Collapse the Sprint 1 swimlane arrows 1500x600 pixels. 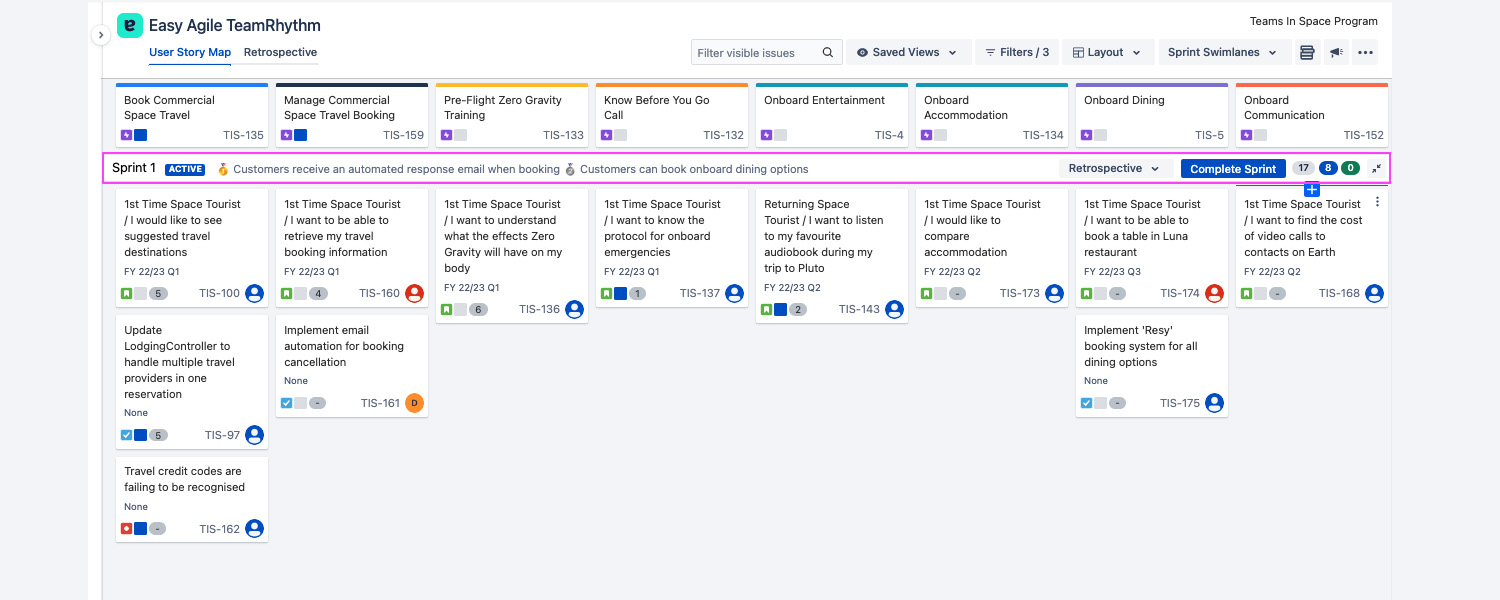coord(1376,168)
